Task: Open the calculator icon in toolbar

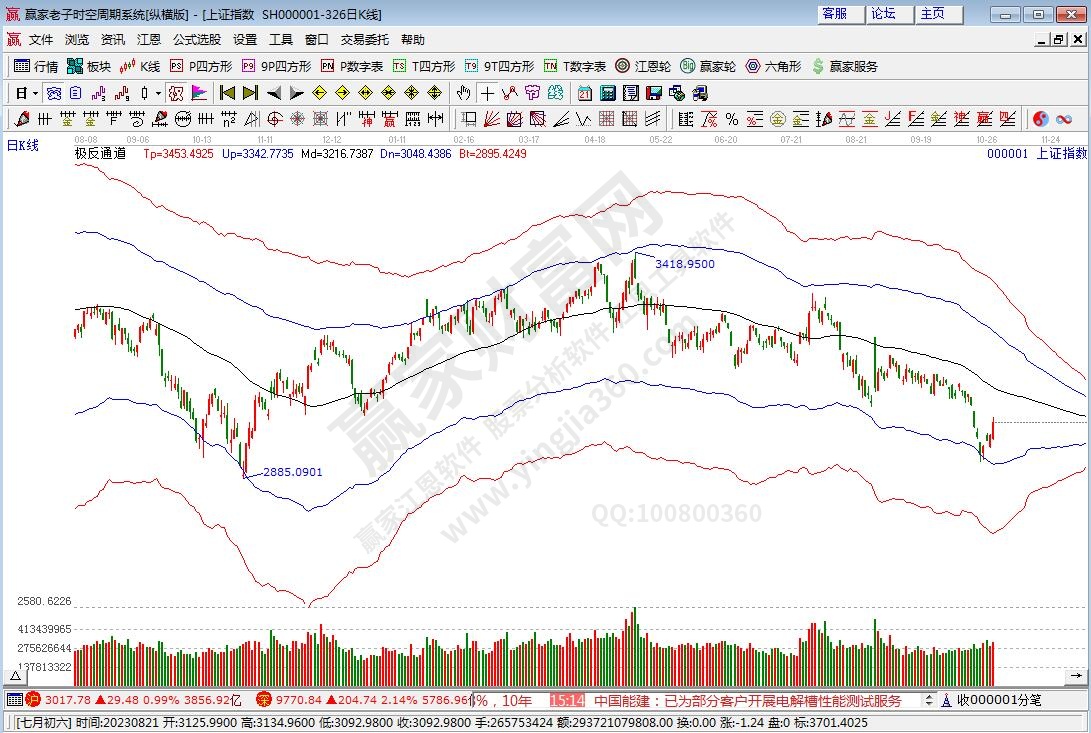Action: click(x=607, y=93)
